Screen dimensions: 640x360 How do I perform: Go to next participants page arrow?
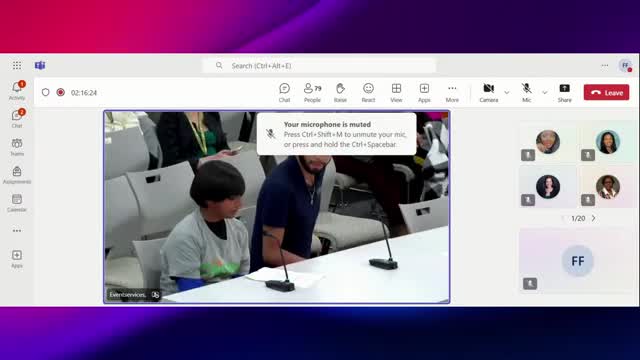click(x=593, y=218)
